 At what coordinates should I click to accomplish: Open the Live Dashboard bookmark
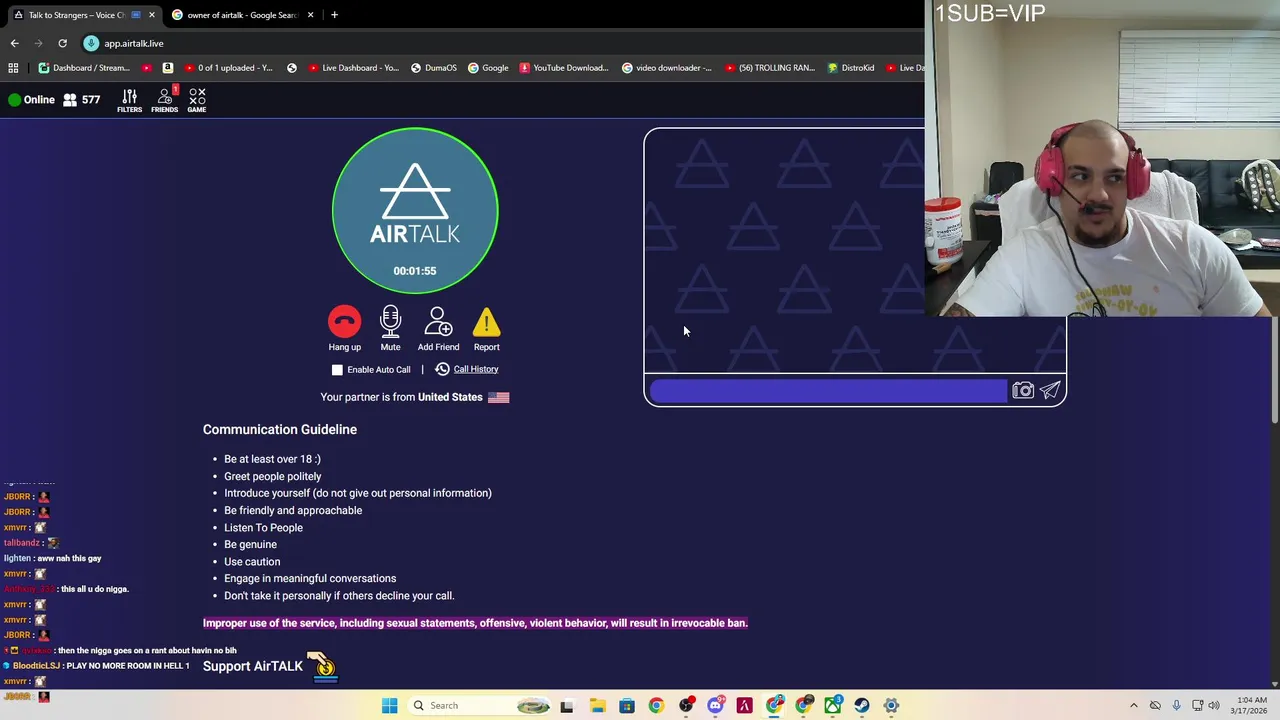tap(354, 68)
